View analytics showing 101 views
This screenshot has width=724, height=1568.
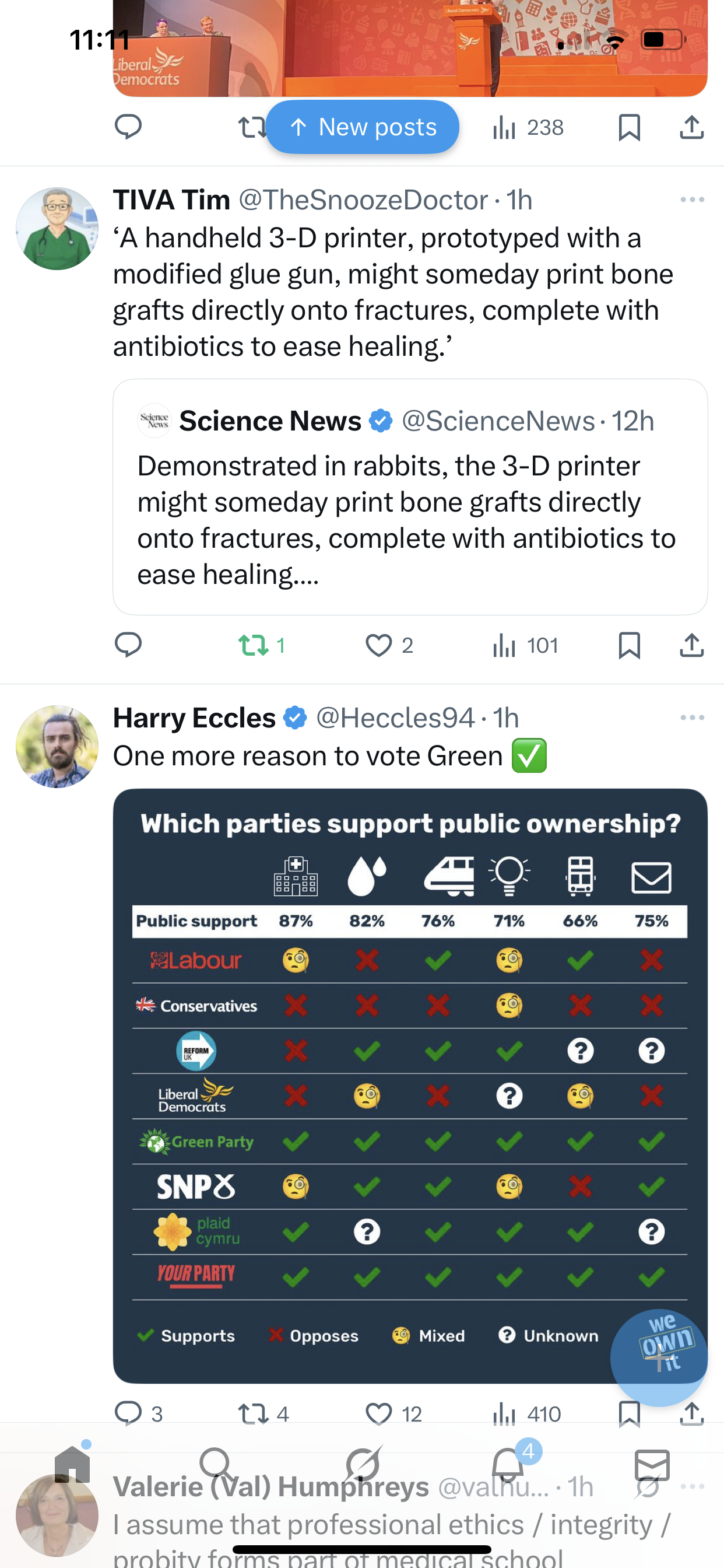point(525,645)
